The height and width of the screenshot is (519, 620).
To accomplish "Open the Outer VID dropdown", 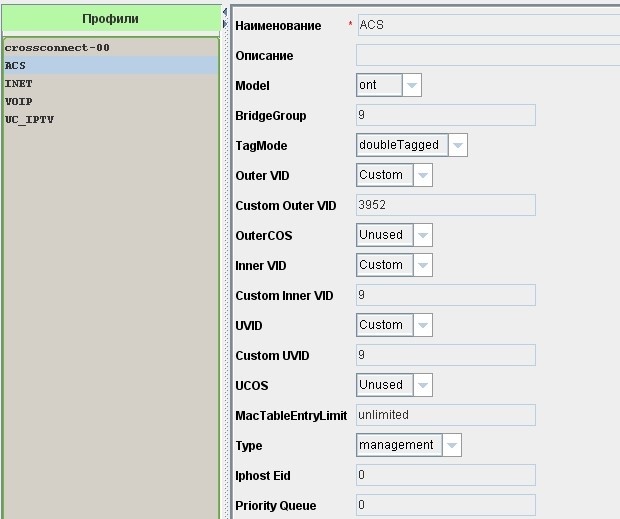I will pyautogui.click(x=422, y=176).
